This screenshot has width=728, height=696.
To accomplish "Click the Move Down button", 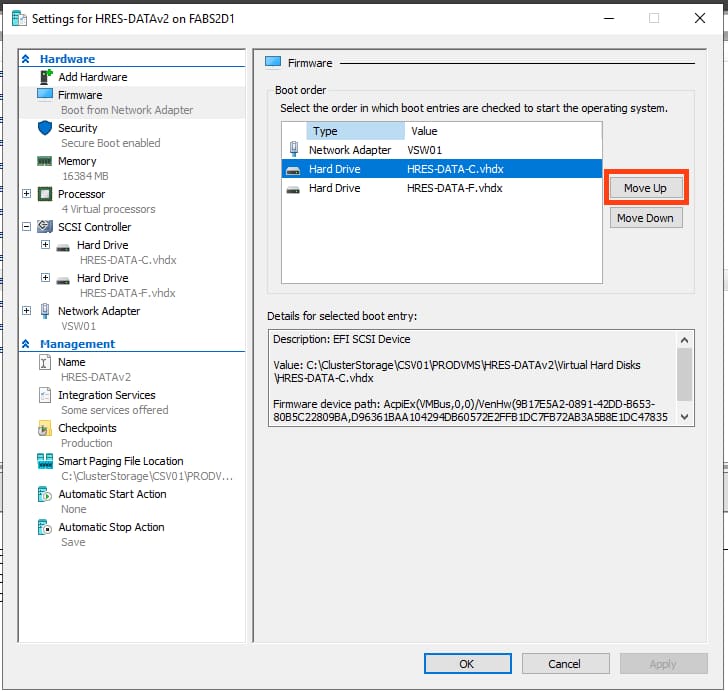I will [x=646, y=218].
